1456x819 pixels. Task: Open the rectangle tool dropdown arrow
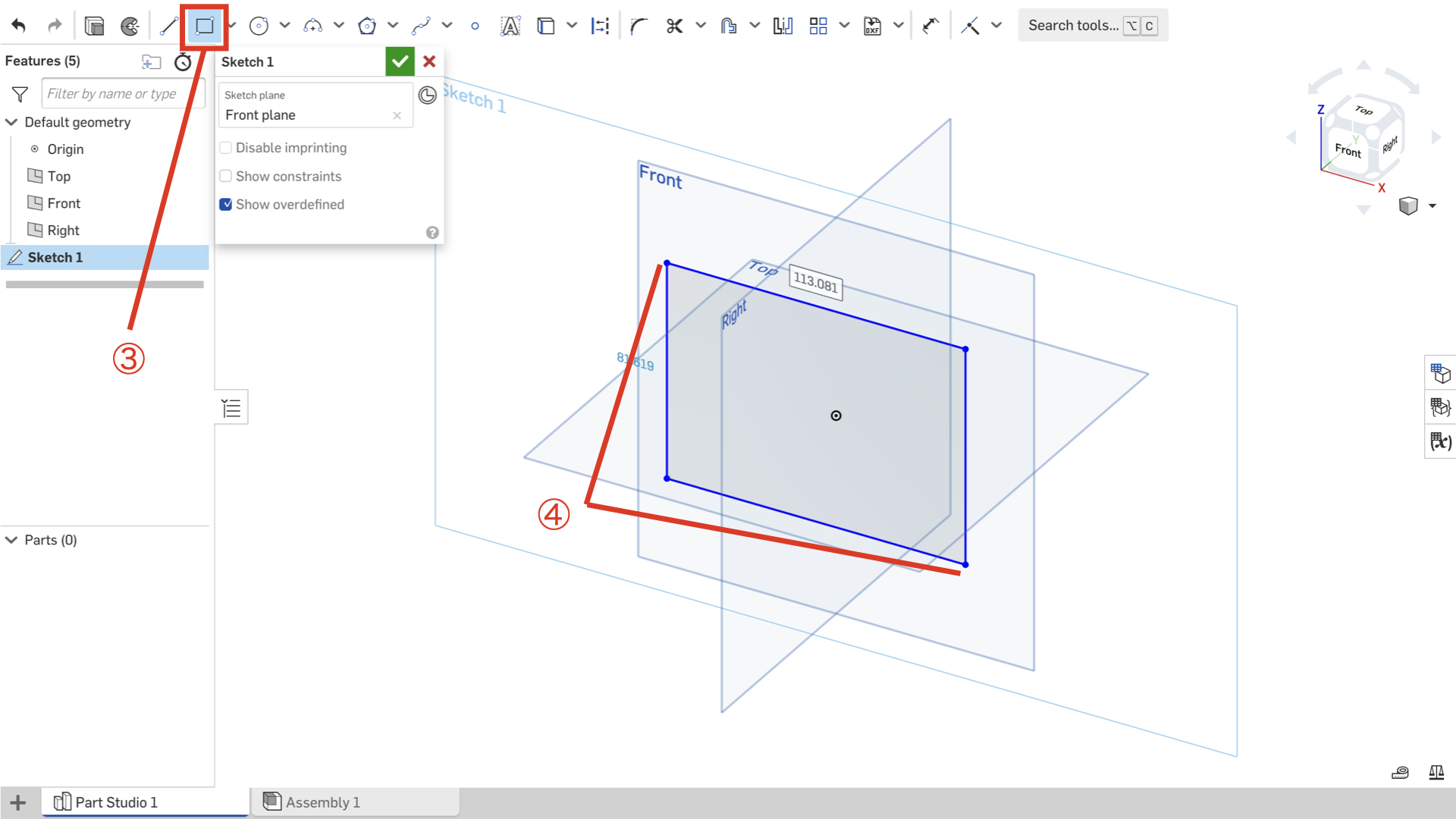(231, 25)
